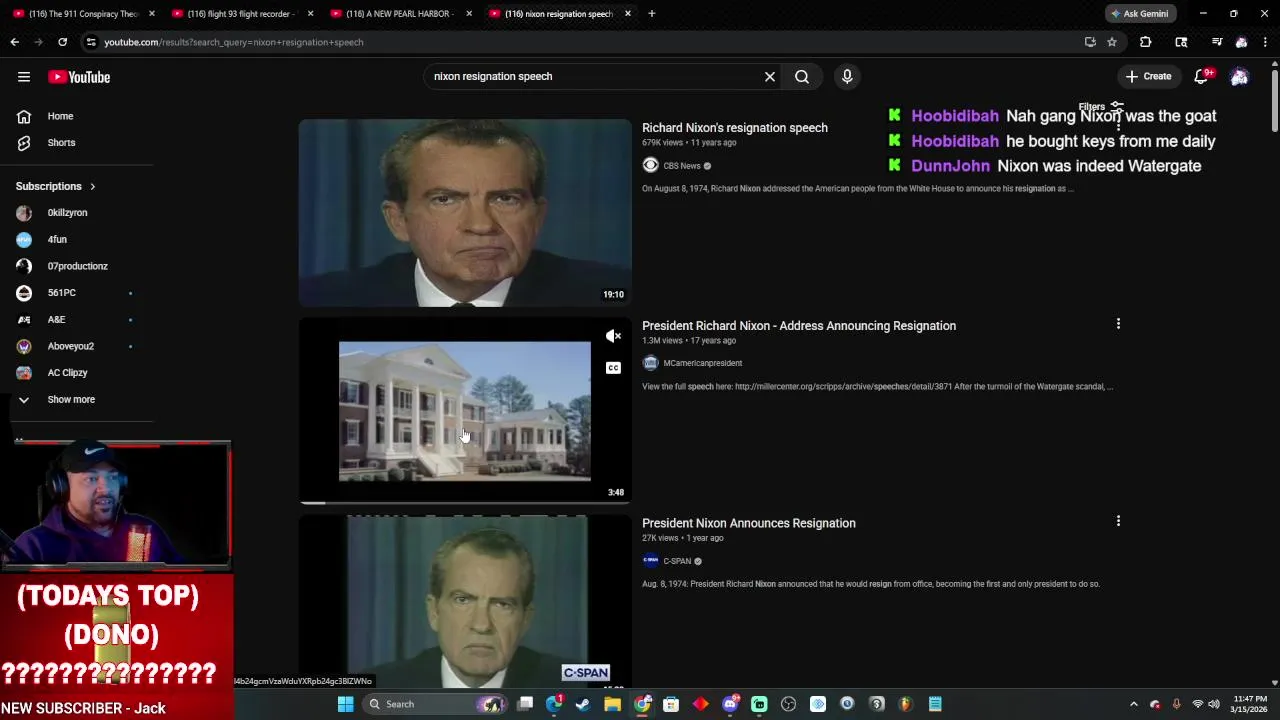Open the clock showing 11:47 PM
This screenshot has width=1280, height=720.
click(1250, 704)
